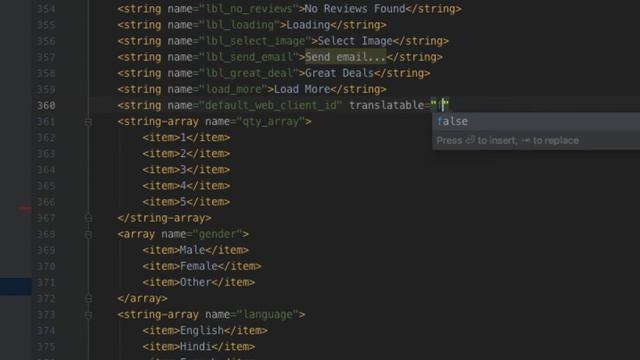The width and height of the screenshot is (640, 360).
Task: Click the 'Male' item text
Action: point(192,250)
